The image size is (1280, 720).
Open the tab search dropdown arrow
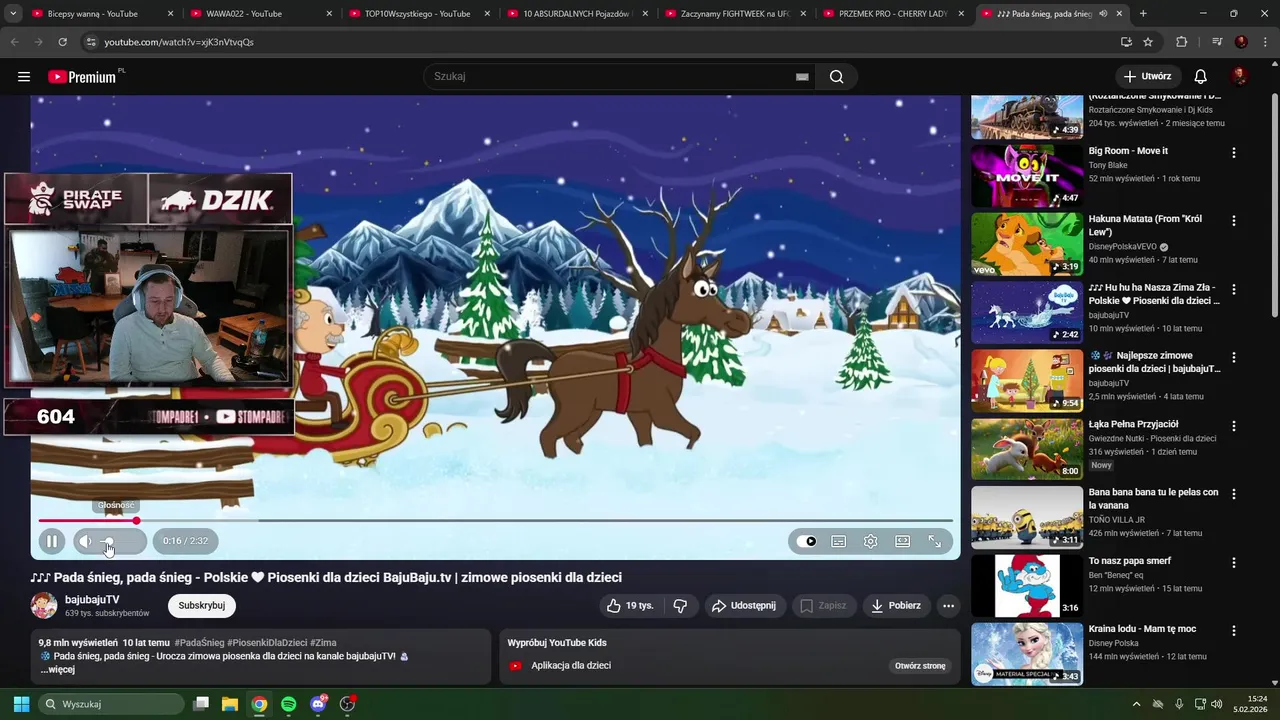click(x=13, y=14)
